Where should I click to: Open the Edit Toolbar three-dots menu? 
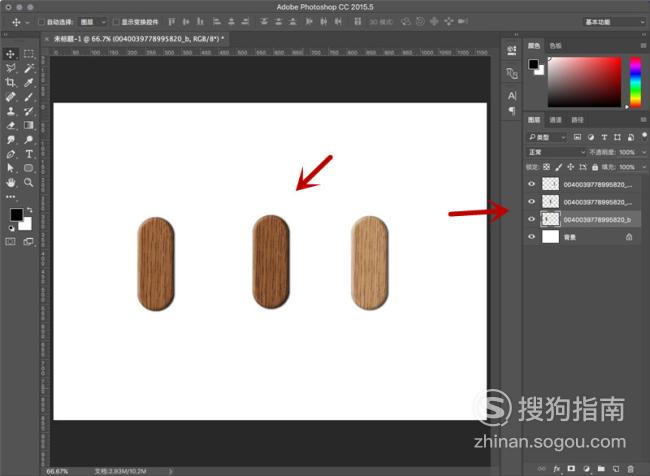(x=10, y=196)
